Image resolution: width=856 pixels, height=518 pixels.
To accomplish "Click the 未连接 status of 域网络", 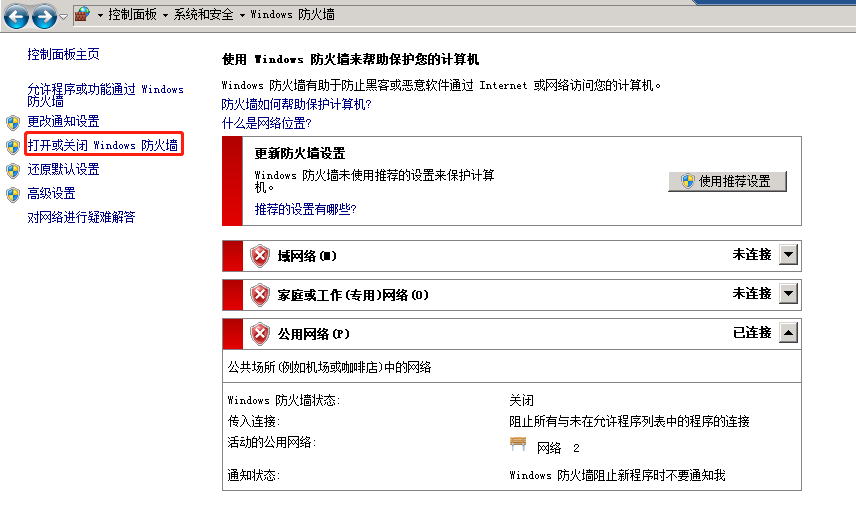I will (x=752, y=254).
